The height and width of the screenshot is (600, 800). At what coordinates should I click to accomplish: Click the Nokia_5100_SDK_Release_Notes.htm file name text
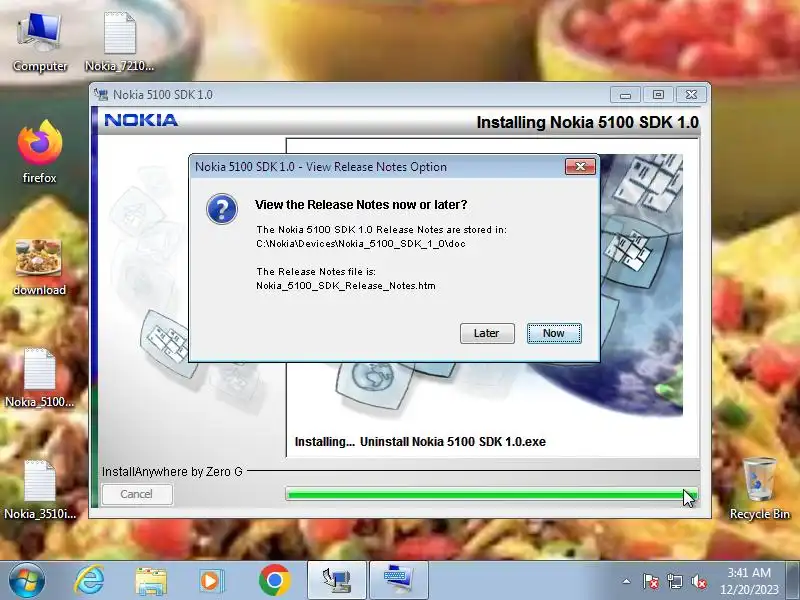coord(346,286)
